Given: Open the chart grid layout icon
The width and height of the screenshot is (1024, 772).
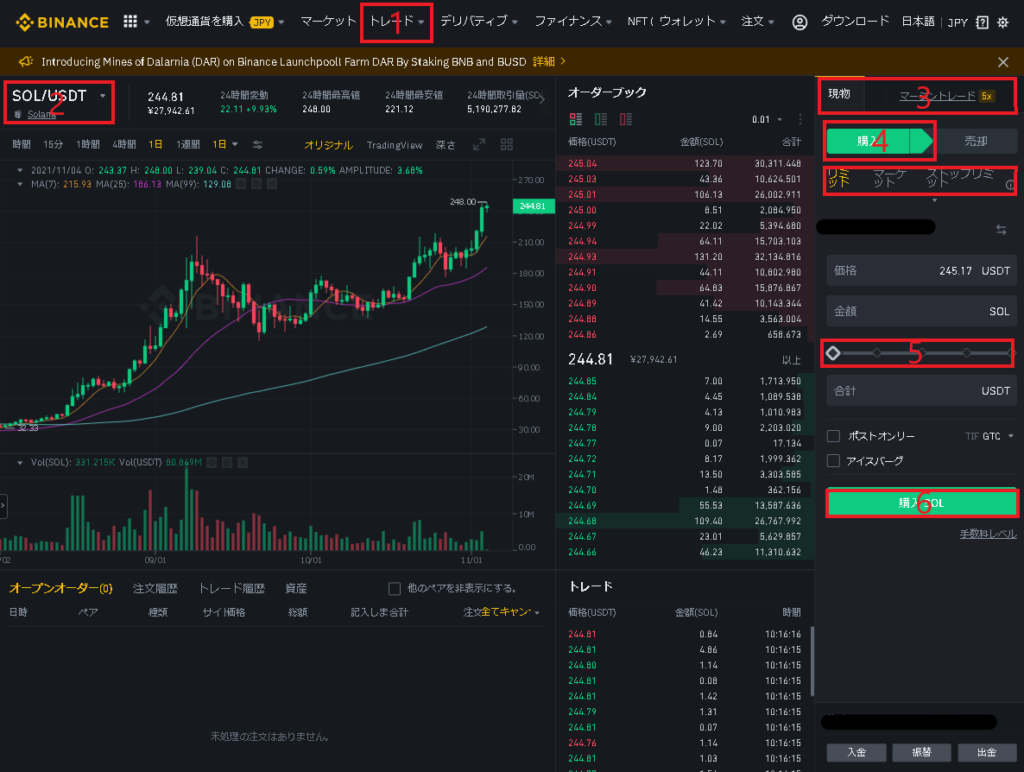Looking at the screenshot, I should [x=507, y=144].
